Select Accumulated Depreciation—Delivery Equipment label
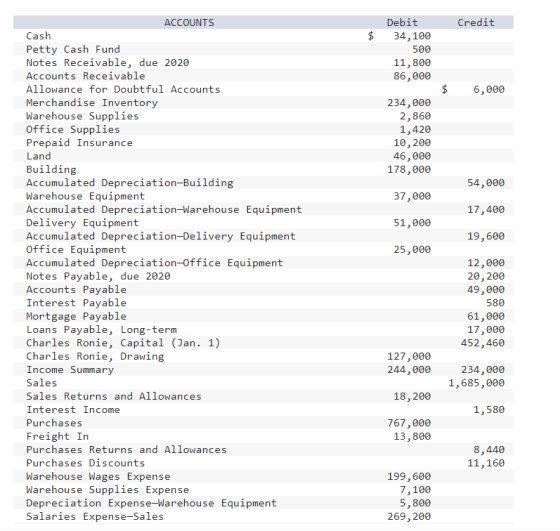Screen dimensions: 560x531 click(x=161, y=236)
